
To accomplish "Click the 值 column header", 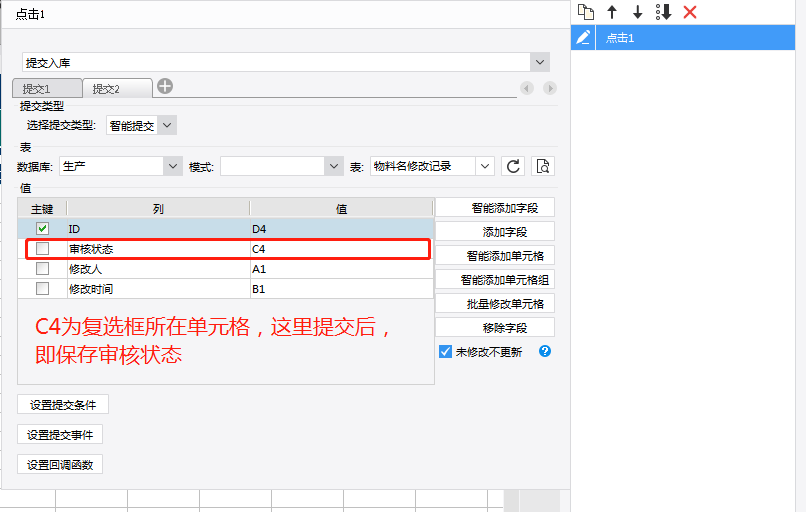I will pos(342,209).
